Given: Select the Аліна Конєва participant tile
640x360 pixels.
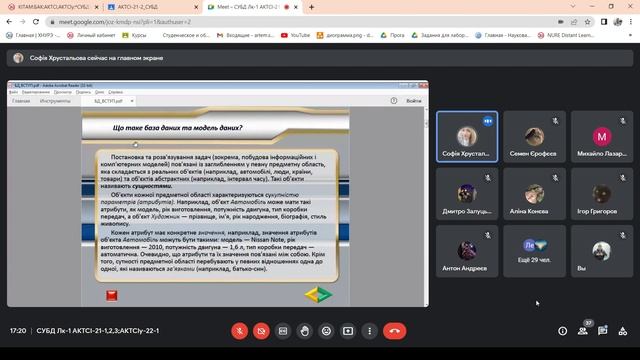Looking at the screenshot, I should (534, 194).
